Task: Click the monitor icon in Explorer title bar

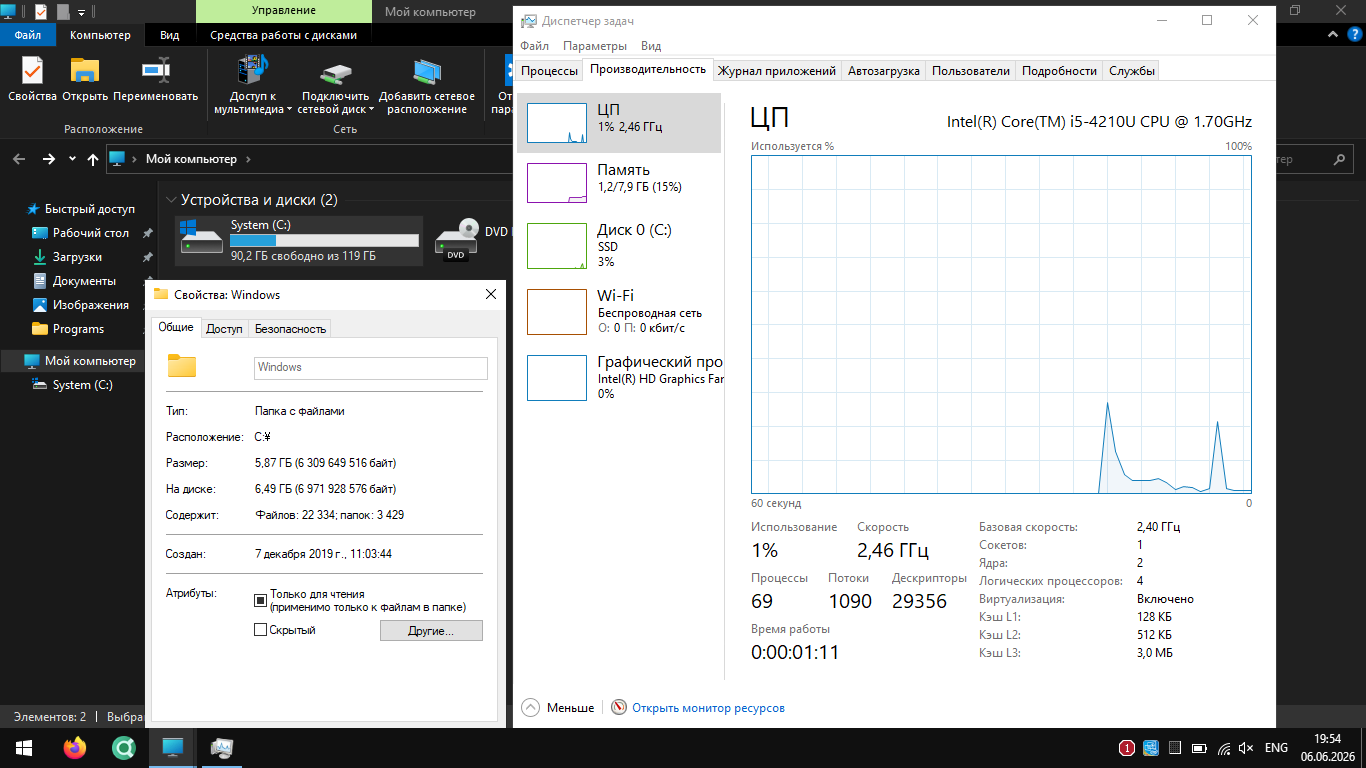Action: click(x=9, y=12)
